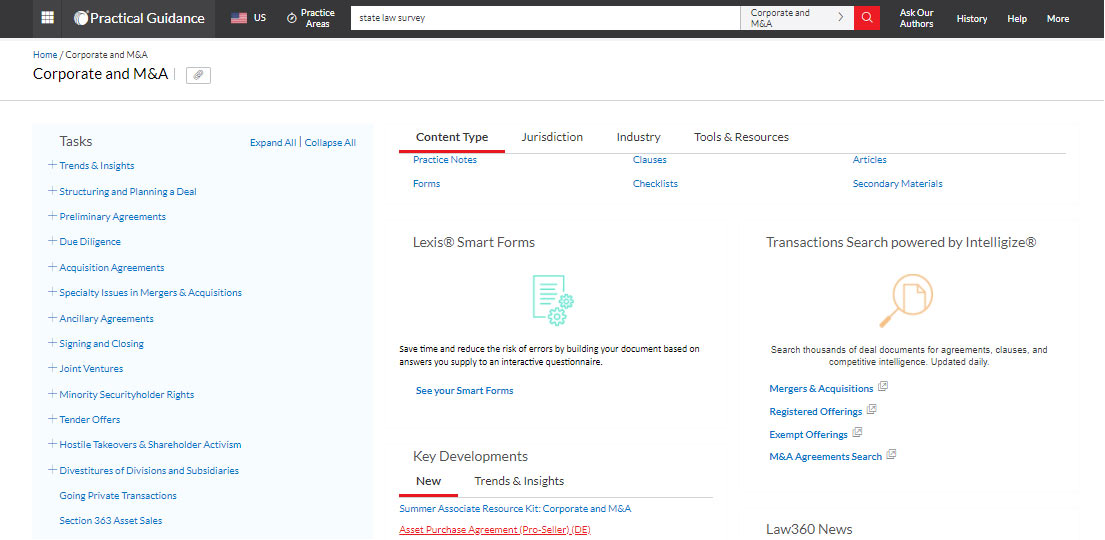Open Summer Associate Resource Kit link
1105x540 pixels.
(515, 508)
